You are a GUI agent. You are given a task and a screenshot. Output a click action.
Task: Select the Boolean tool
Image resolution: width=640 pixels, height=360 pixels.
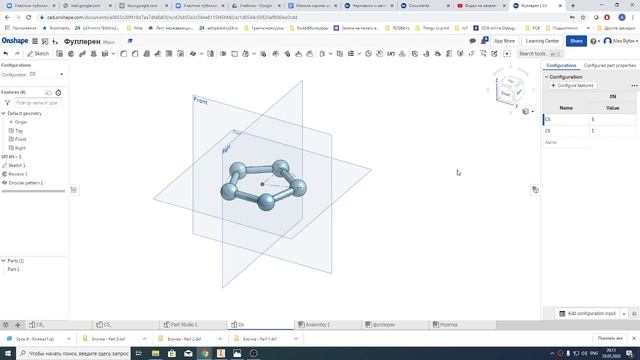tap(223, 53)
